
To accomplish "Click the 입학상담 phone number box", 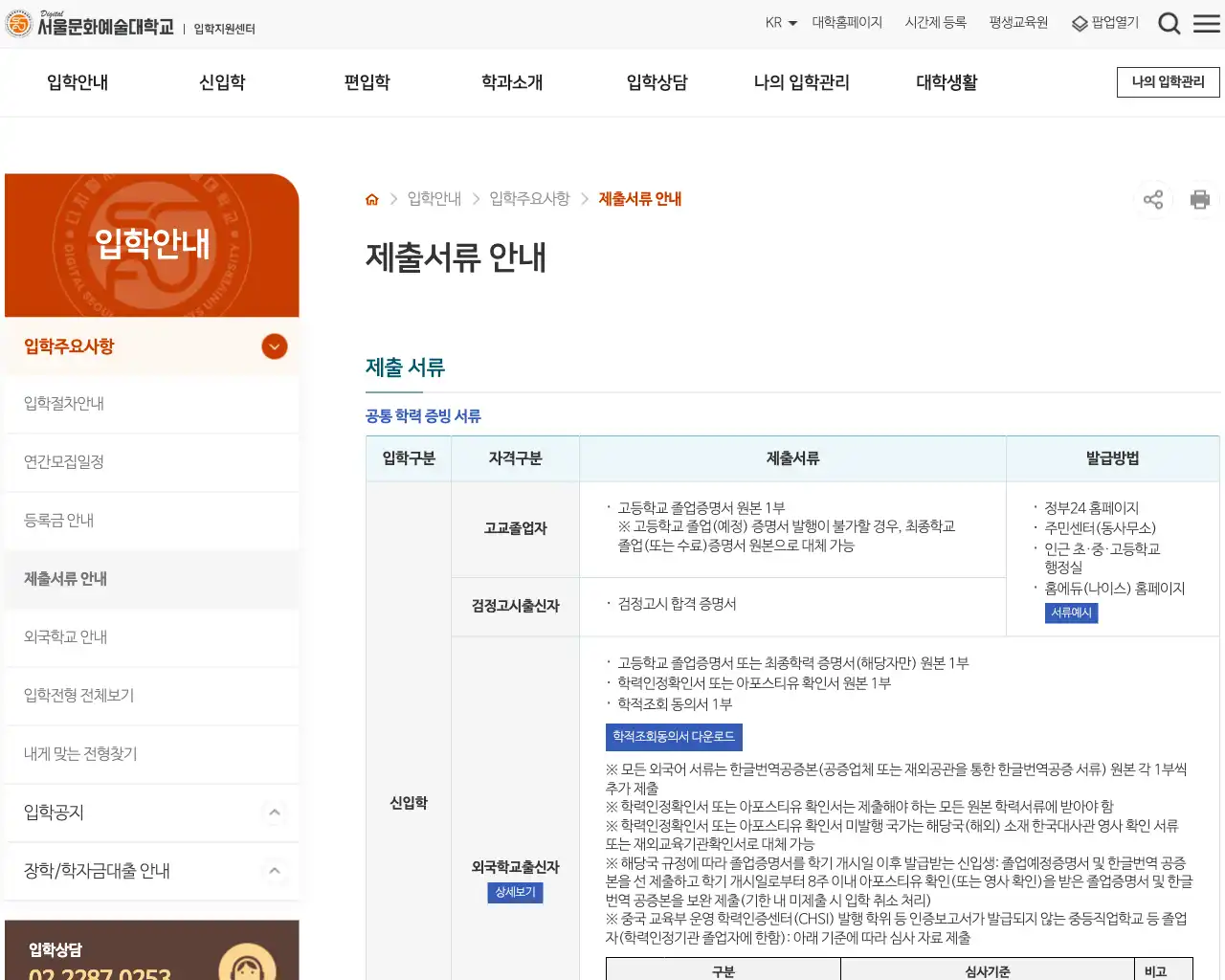I will 151,950.
